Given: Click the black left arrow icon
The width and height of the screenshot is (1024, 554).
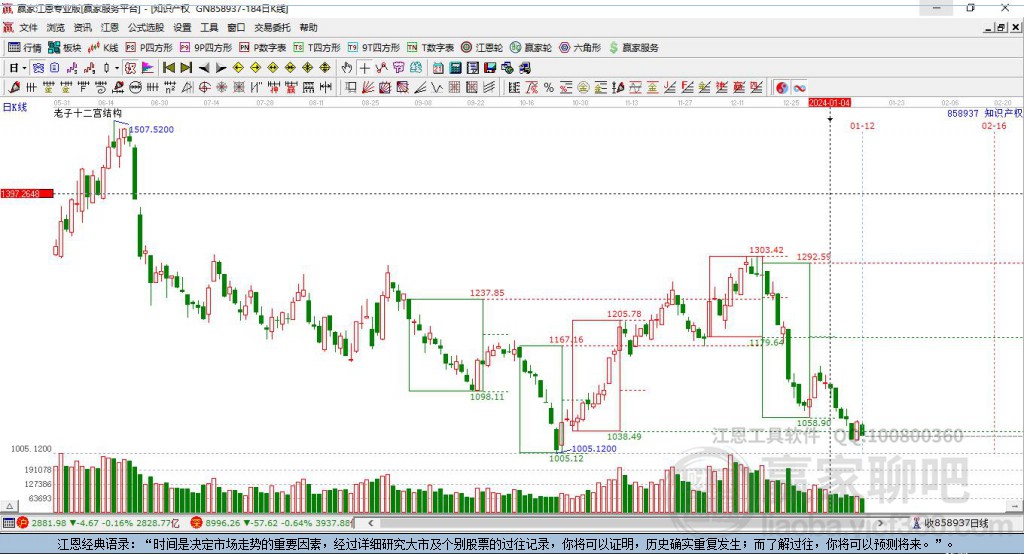Looking at the screenshot, I should [204, 68].
